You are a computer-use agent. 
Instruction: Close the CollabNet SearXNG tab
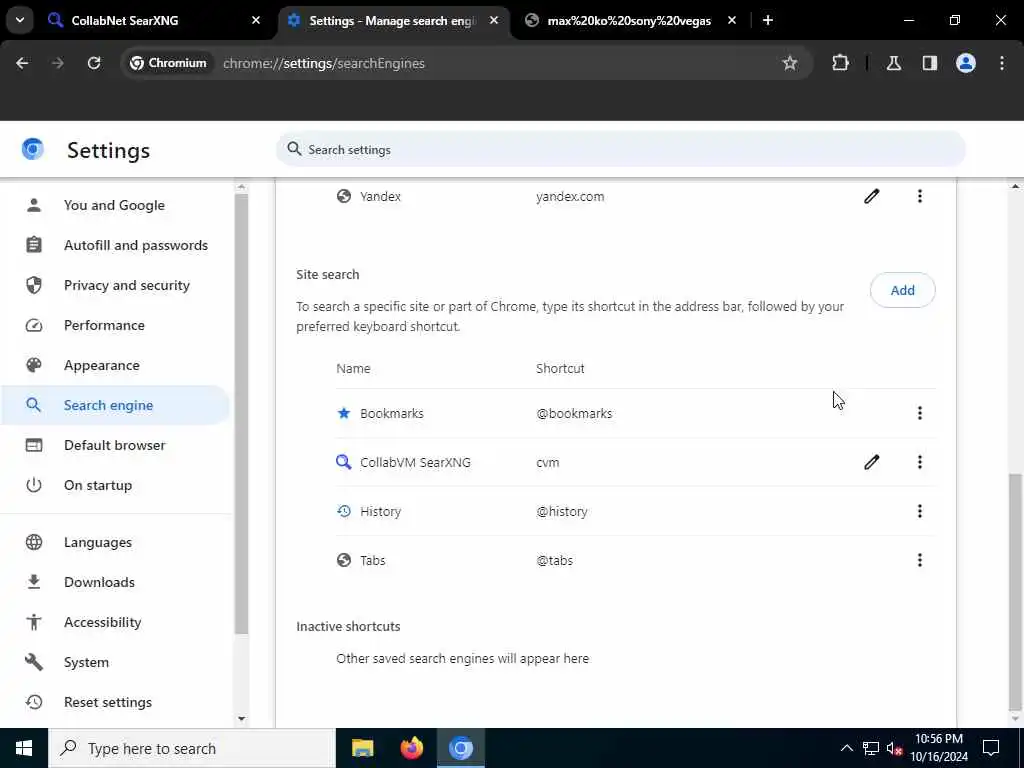(256, 21)
